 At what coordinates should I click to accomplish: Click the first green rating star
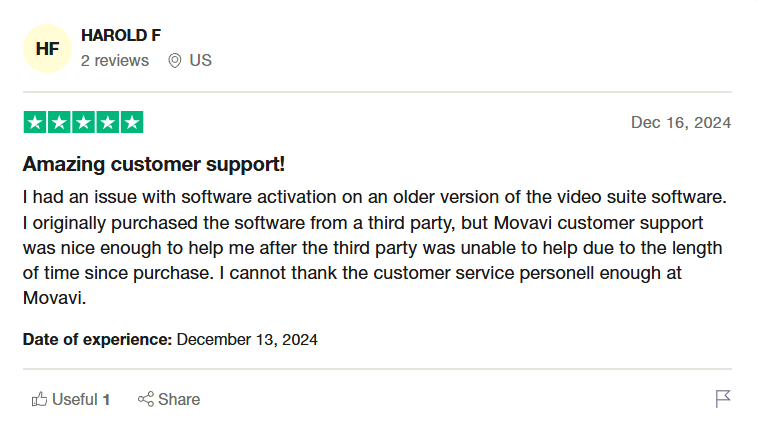[34, 123]
